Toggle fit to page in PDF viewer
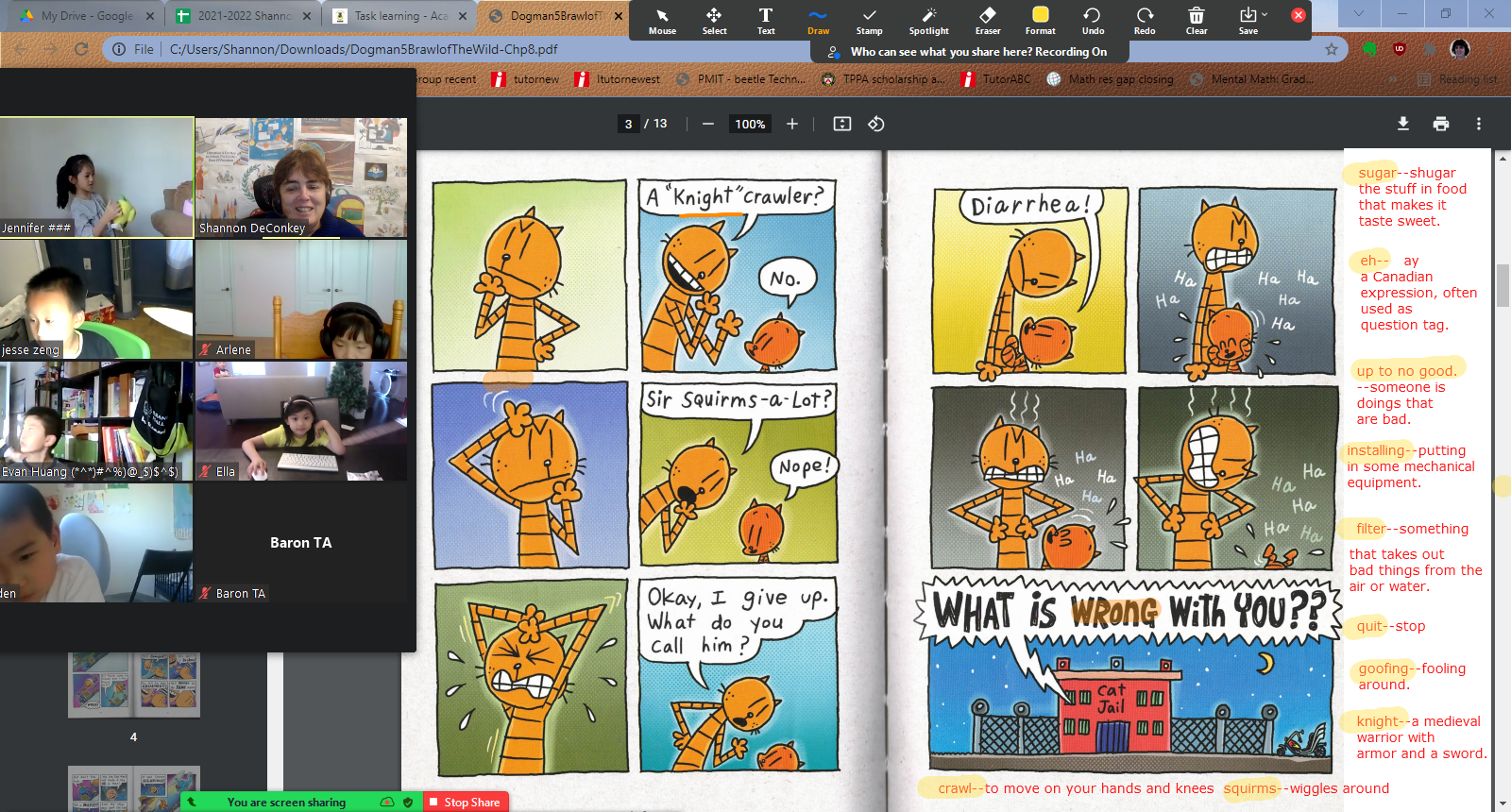 [842, 124]
